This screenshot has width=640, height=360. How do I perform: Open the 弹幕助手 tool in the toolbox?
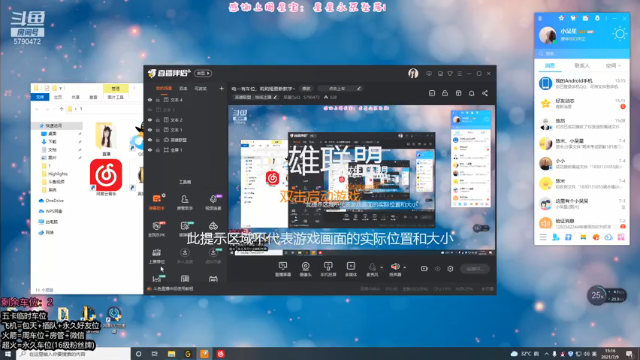(157, 202)
